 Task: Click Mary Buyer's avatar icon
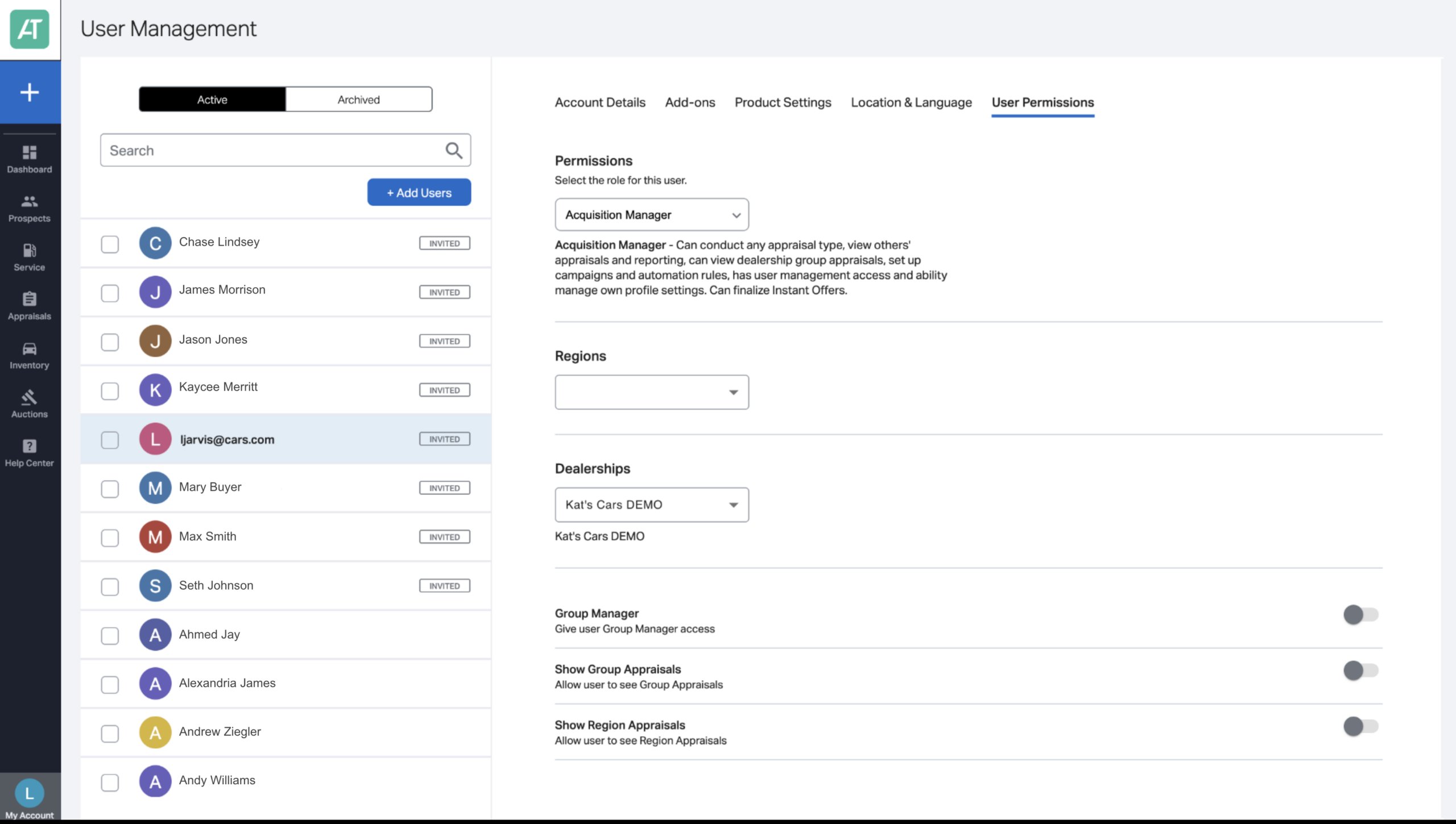pos(155,488)
